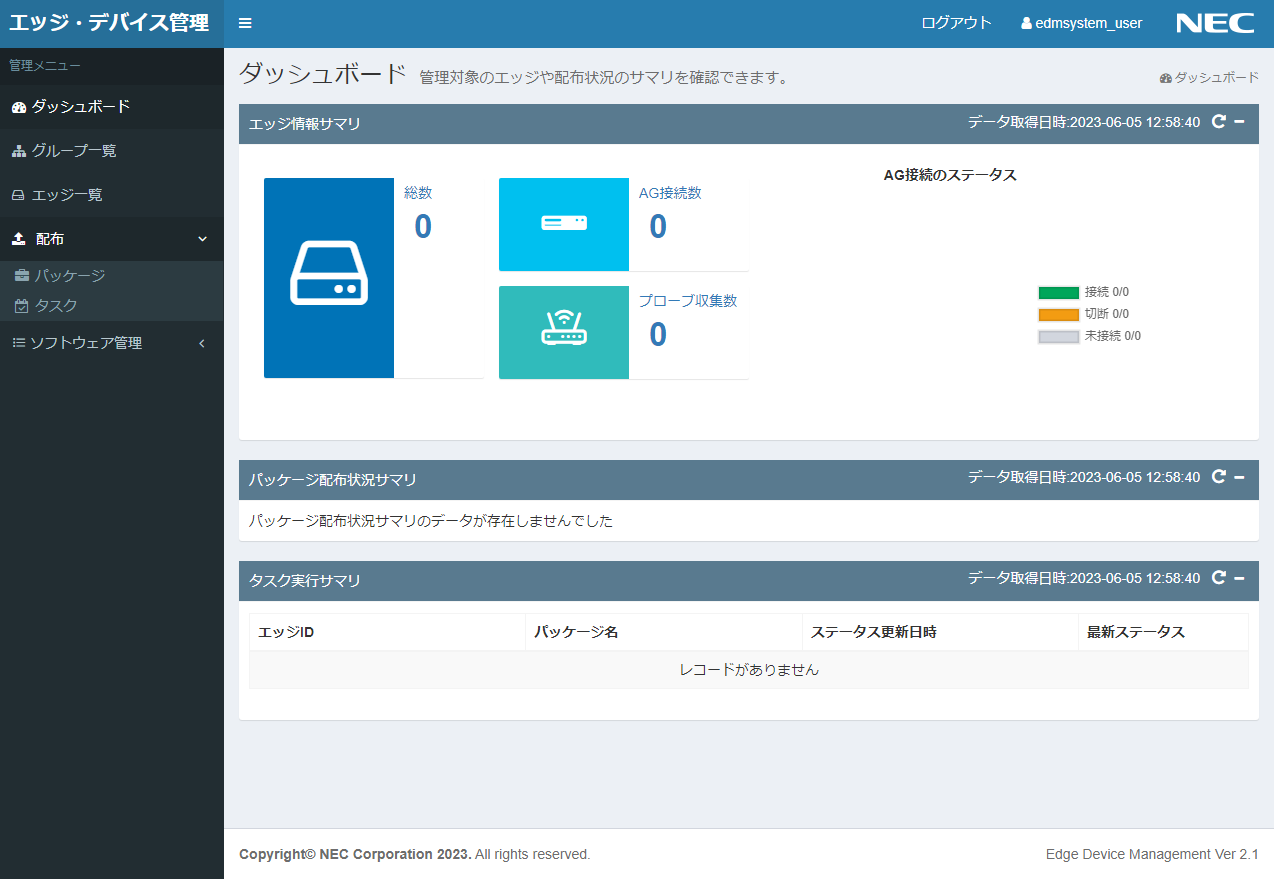Screen dimensions: 1274x879
Task: Click the hamburger sidebar toggle icon
Action: pos(245,24)
